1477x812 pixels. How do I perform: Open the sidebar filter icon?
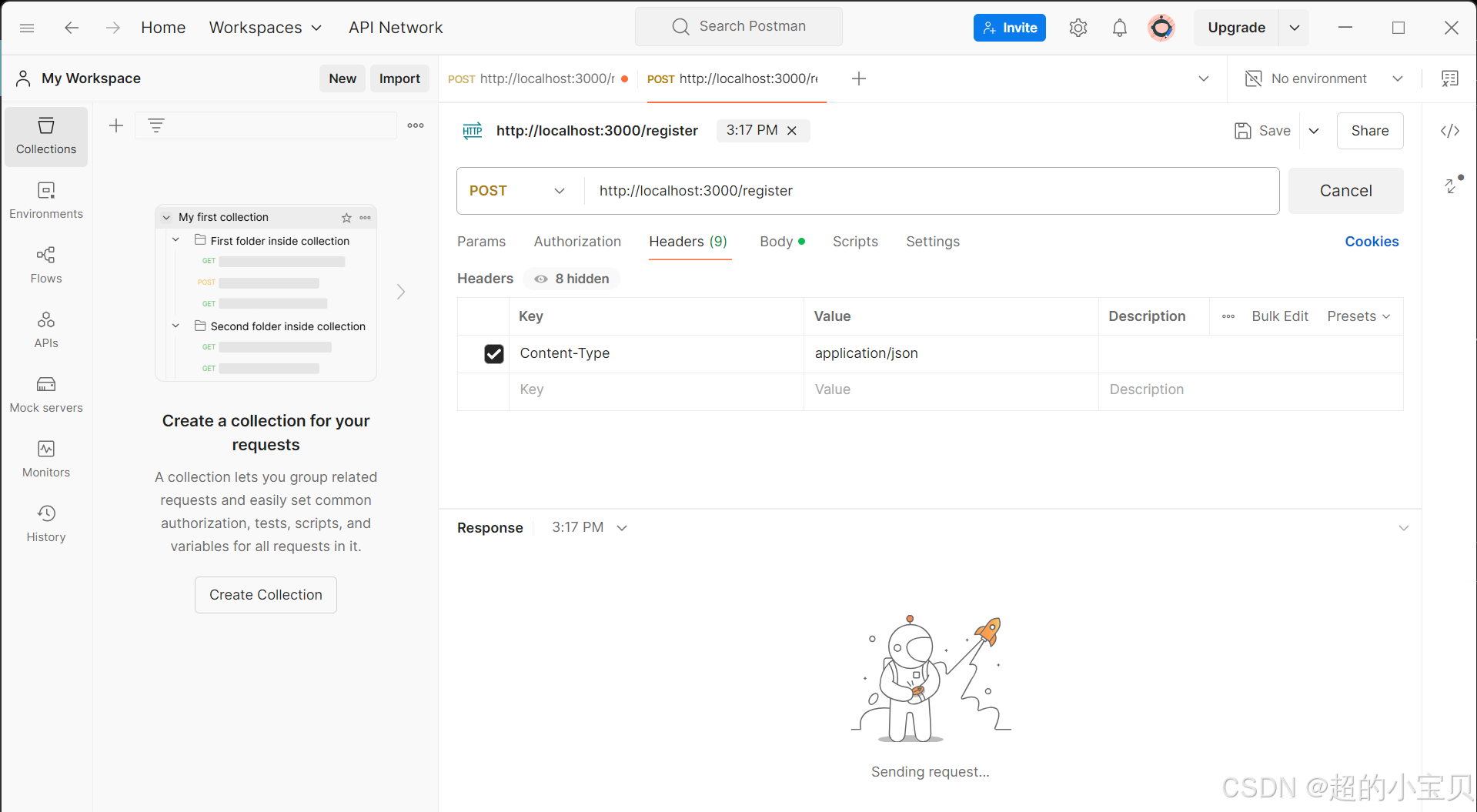156,125
